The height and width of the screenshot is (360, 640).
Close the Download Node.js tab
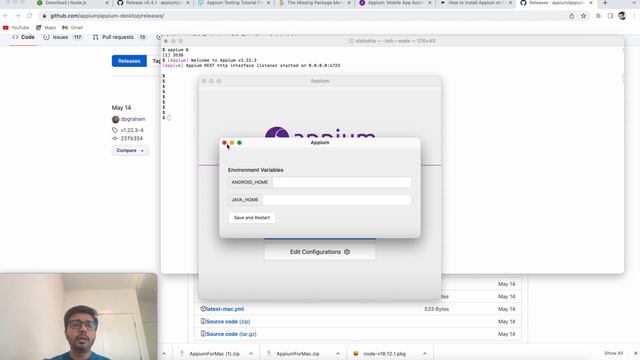click(x=107, y=3)
